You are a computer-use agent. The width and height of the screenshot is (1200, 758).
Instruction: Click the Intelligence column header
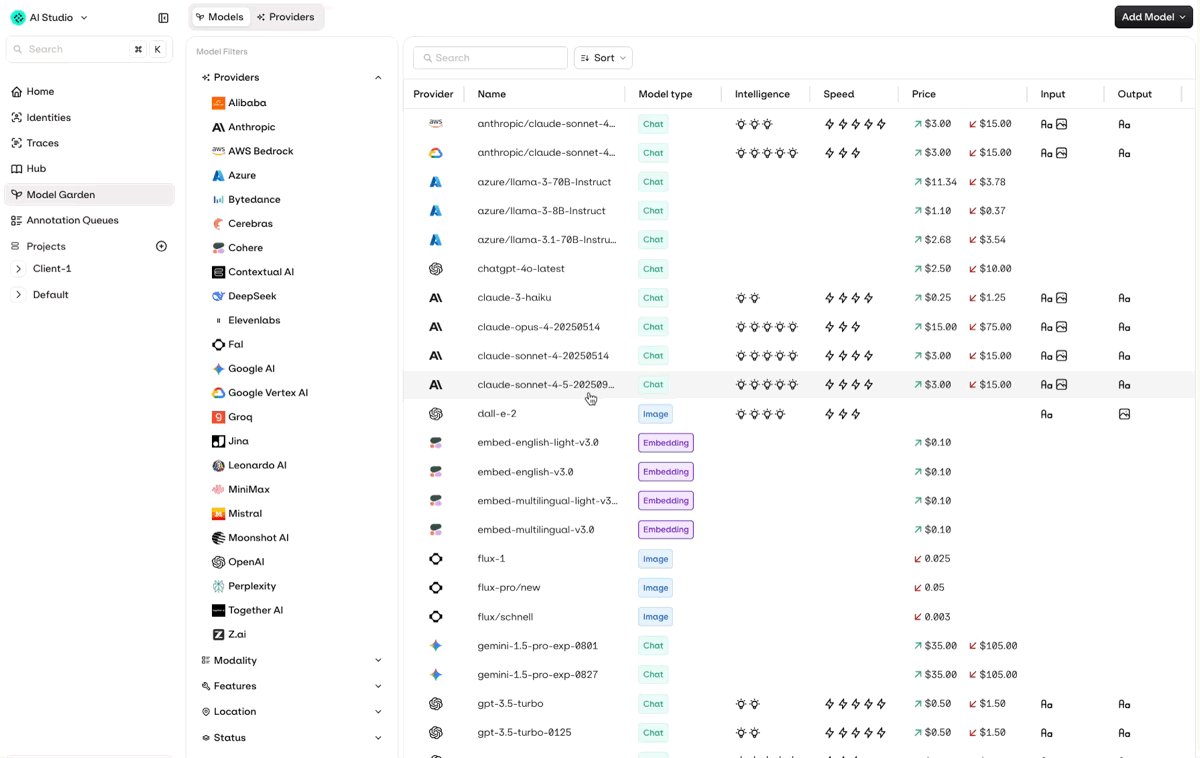[762, 94]
